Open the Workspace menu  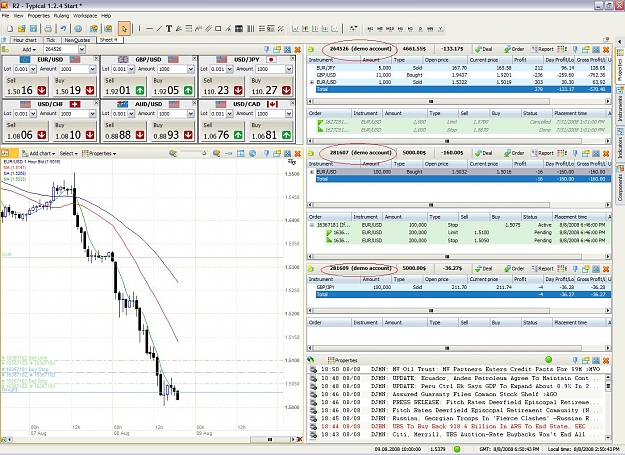point(85,16)
